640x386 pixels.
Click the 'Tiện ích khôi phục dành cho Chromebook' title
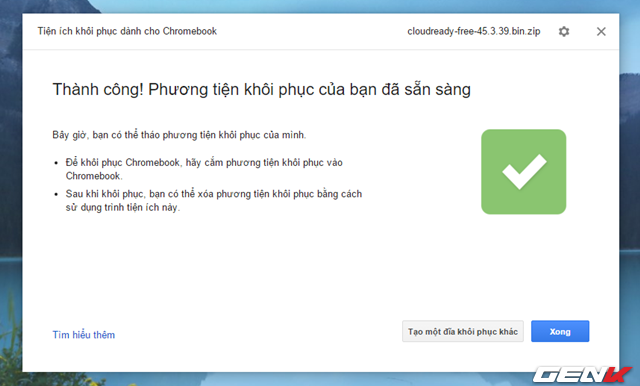127,31
